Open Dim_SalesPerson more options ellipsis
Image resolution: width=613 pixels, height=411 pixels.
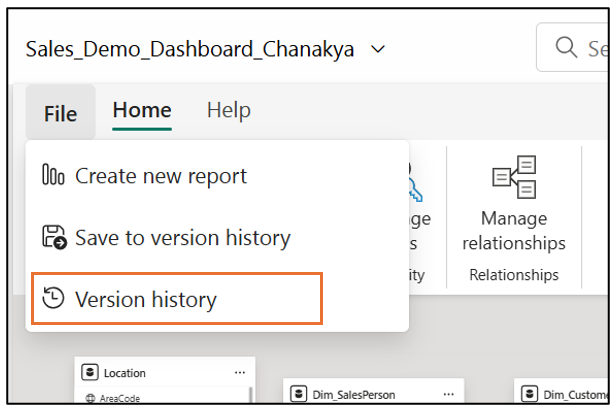[x=449, y=394]
